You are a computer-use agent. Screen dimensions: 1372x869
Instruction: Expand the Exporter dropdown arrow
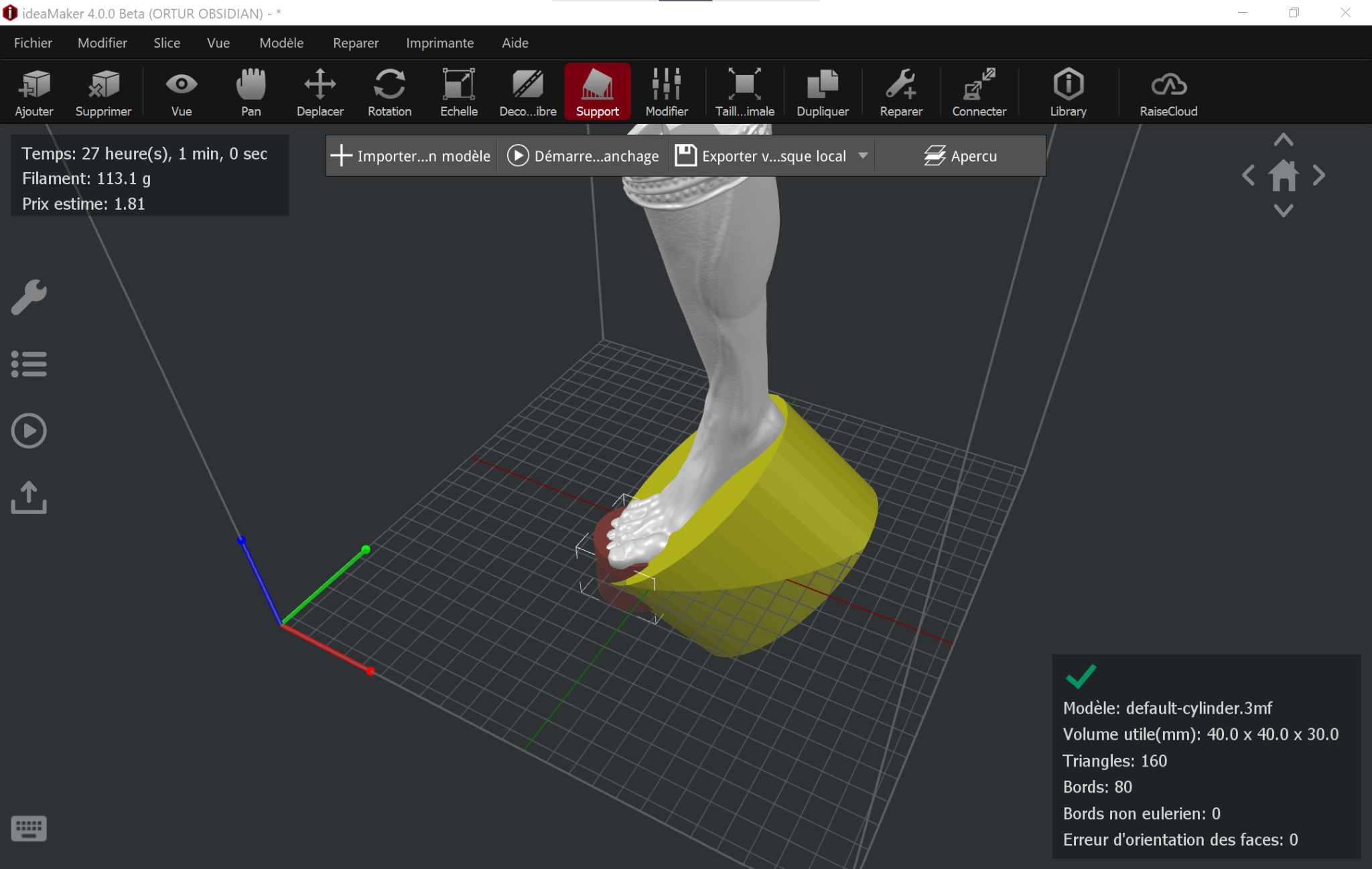click(863, 155)
